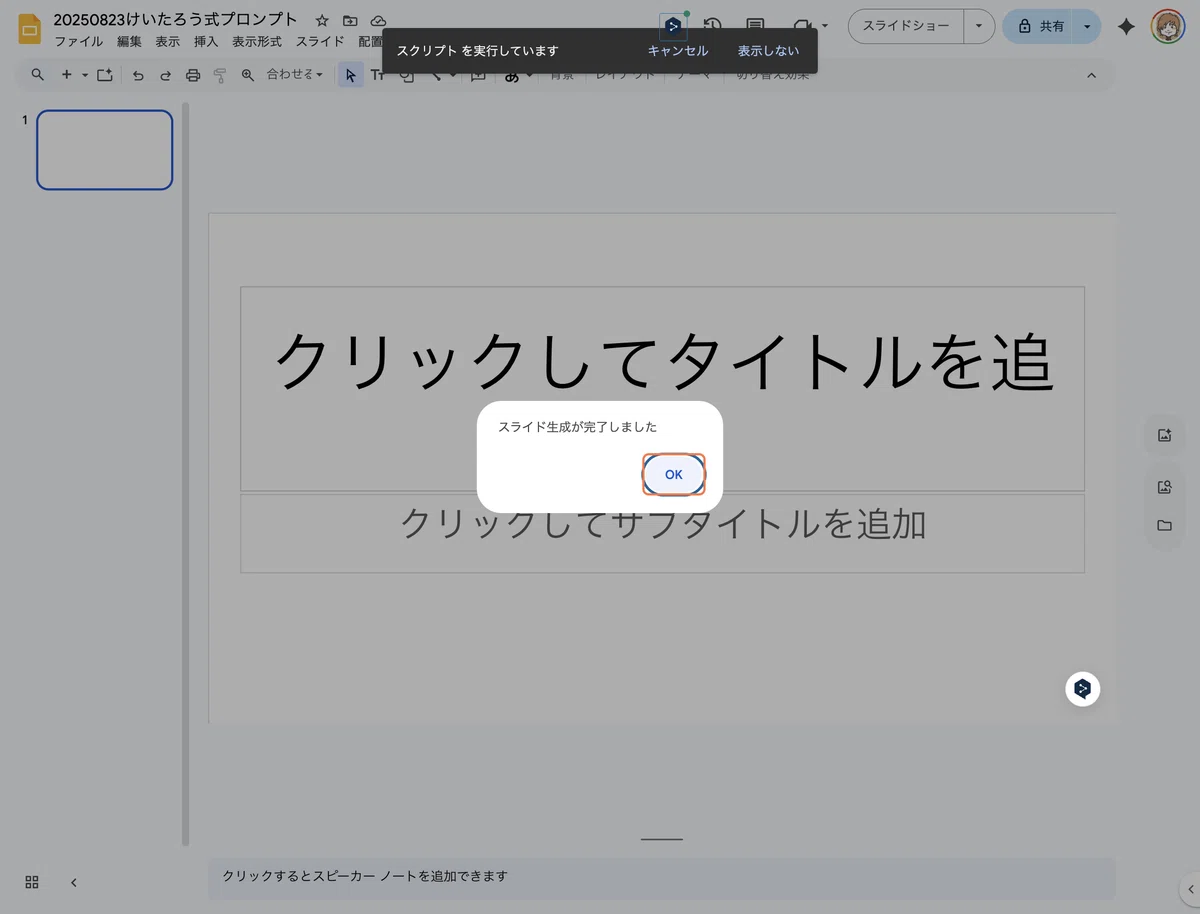Open the 表示 menu
The image size is (1200, 914).
click(x=167, y=42)
